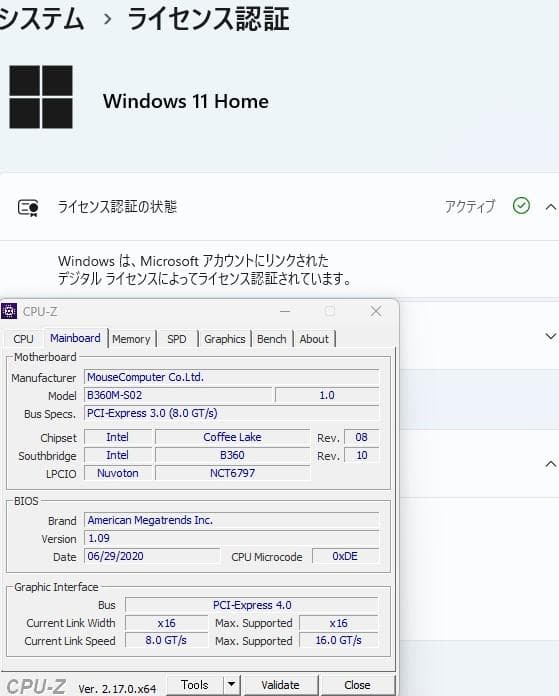Image resolution: width=559 pixels, height=696 pixels.
Task: Click the license certificate icon
Action: (28, 207)
